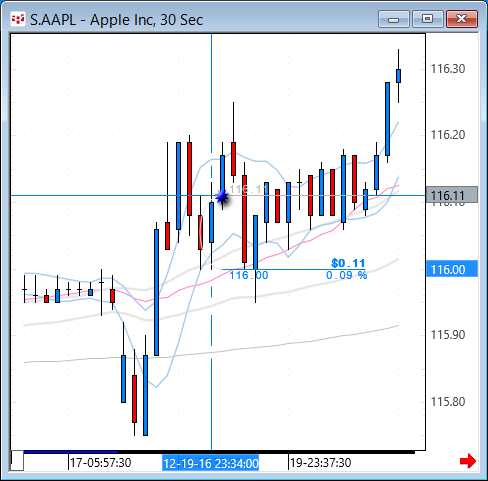Click the 116.11 crosshair price label
This screenshot has height=481, width=488.
(x=452, y=195)
